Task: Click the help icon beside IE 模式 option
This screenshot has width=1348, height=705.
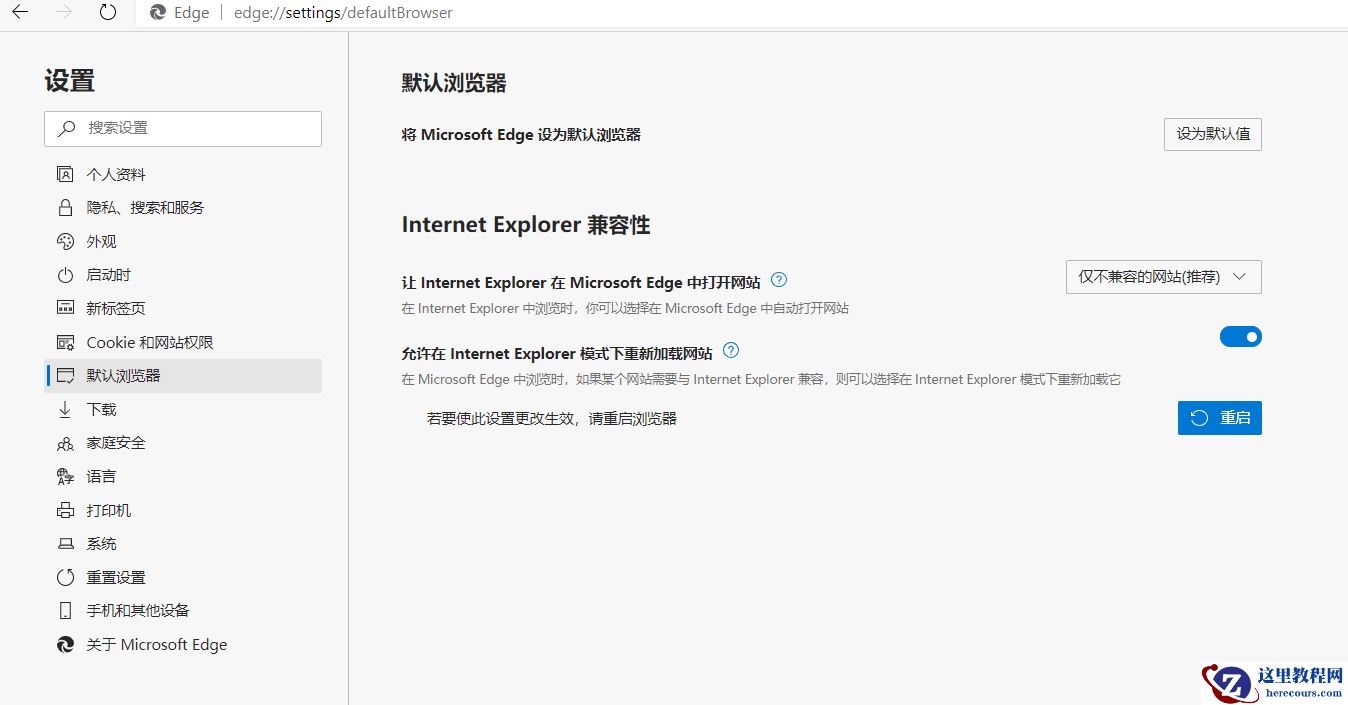Action: [731, 350]
